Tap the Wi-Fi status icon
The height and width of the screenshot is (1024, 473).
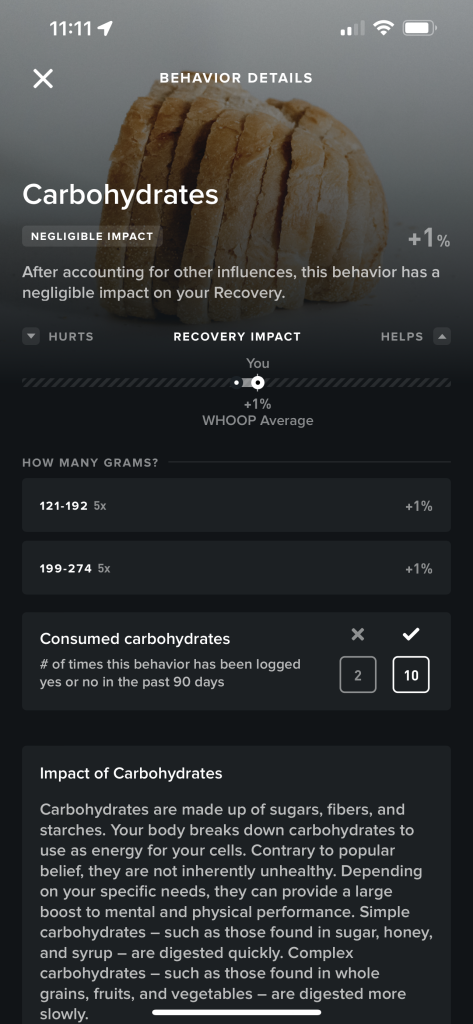(x=383, y=28)
